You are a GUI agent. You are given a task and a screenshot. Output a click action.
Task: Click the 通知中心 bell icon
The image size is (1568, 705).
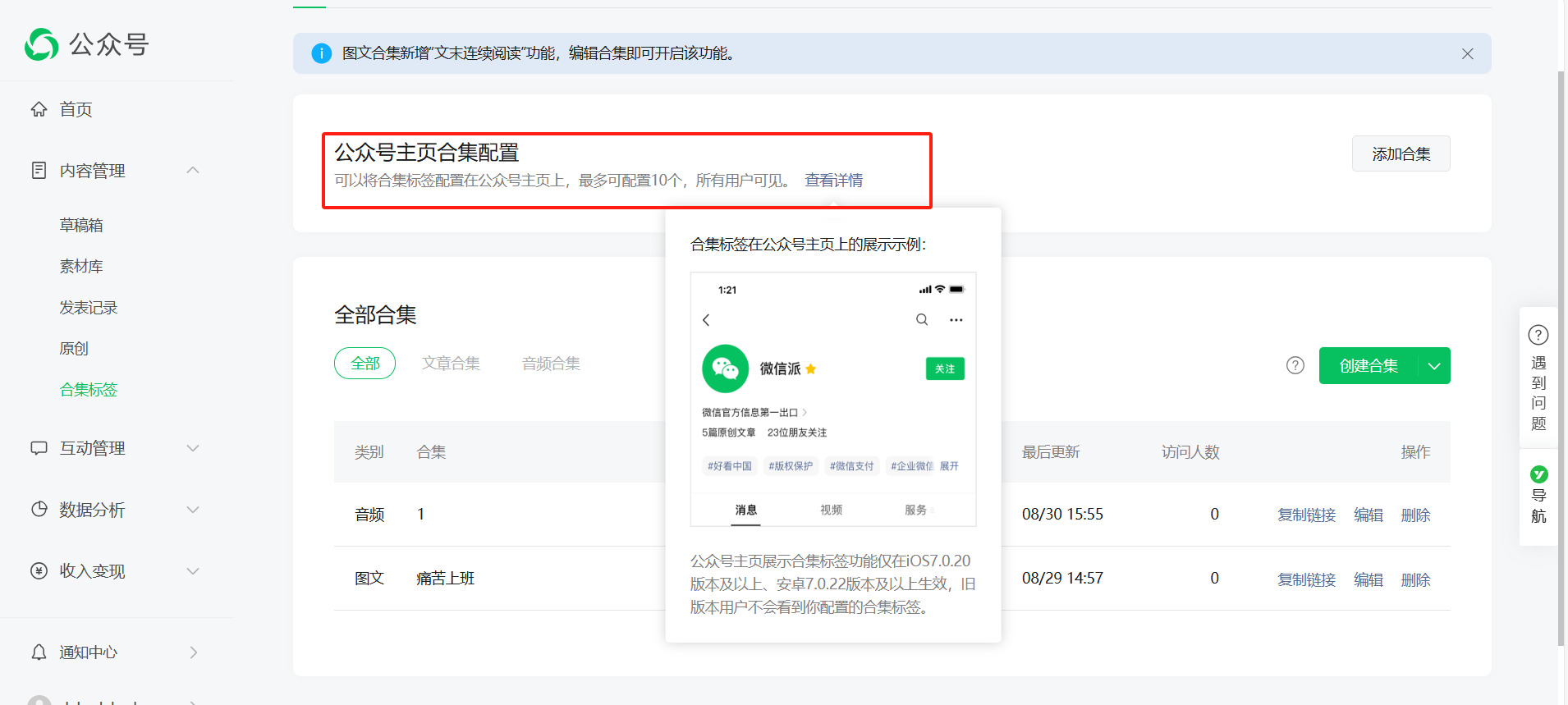click(39, 652)
